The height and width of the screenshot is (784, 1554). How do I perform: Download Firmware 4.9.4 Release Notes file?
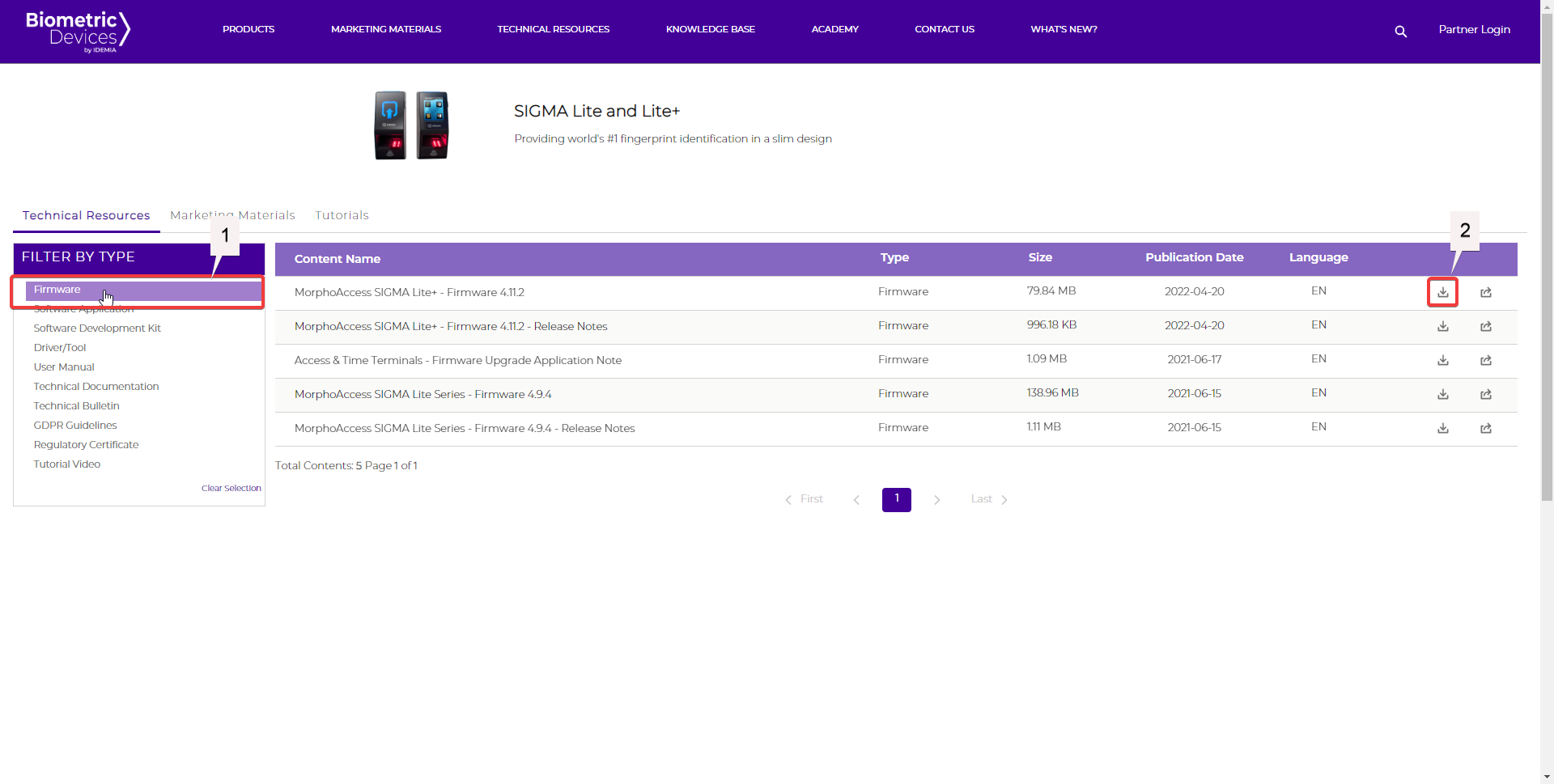[x=1442, y=428]
